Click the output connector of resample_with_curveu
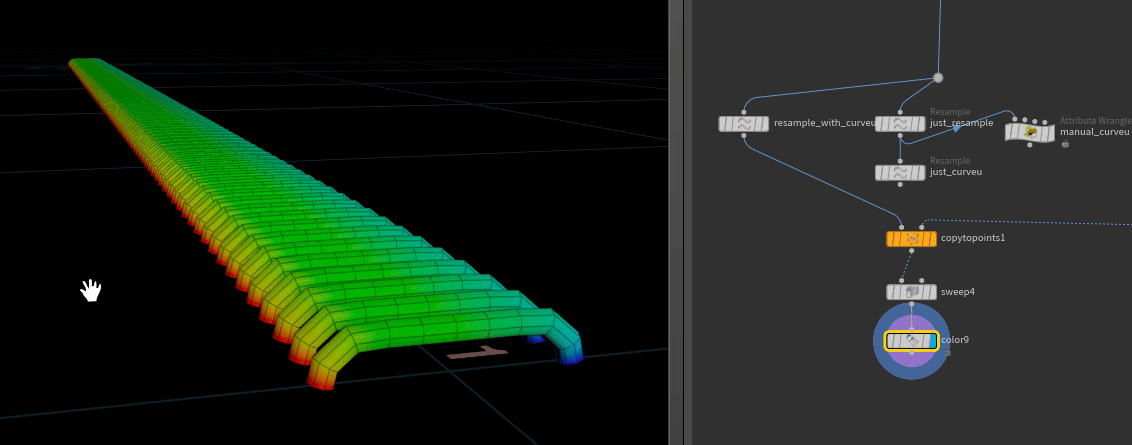1132x445 pixels. point(744,134)
